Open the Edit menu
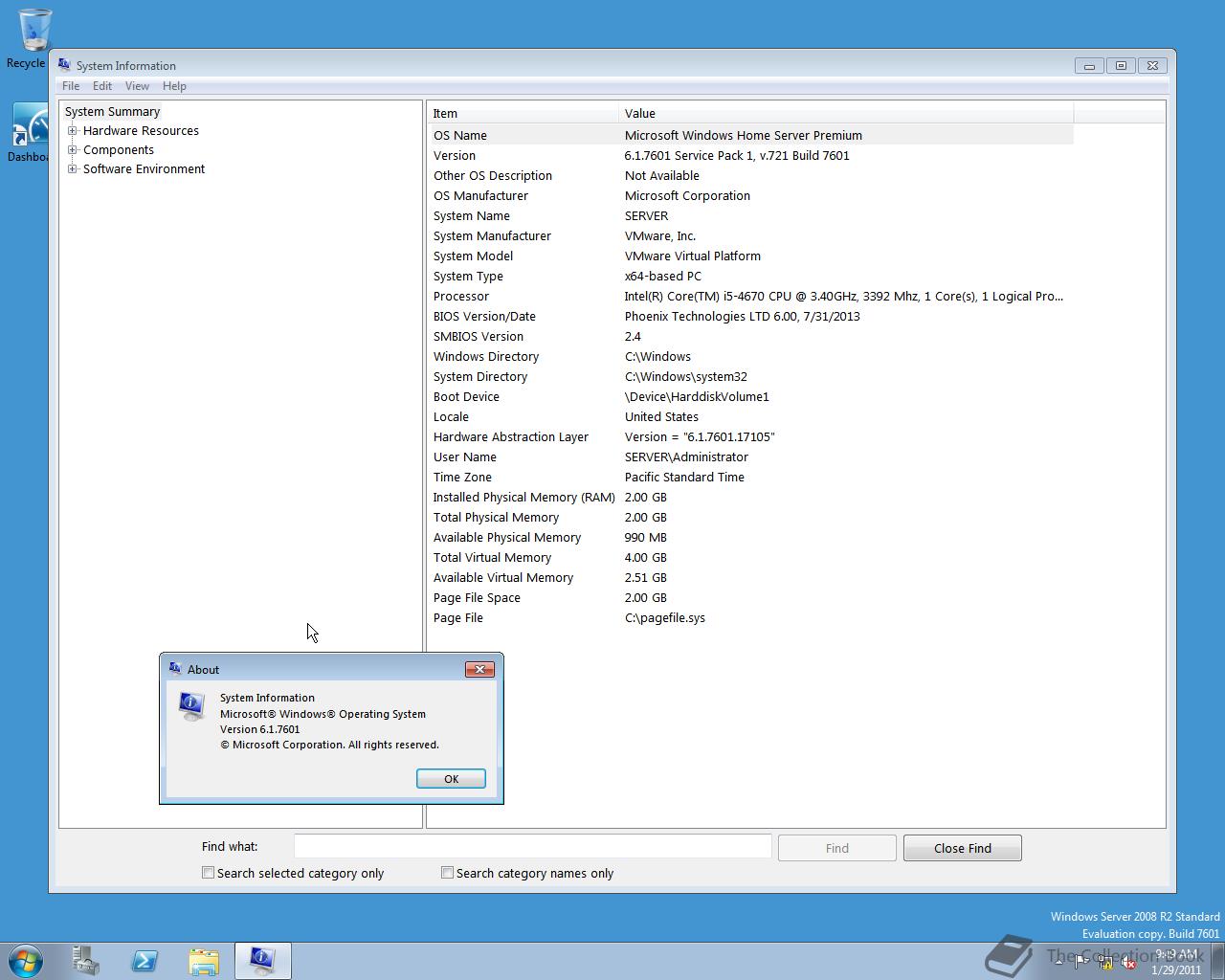 [x=102, y=86]
